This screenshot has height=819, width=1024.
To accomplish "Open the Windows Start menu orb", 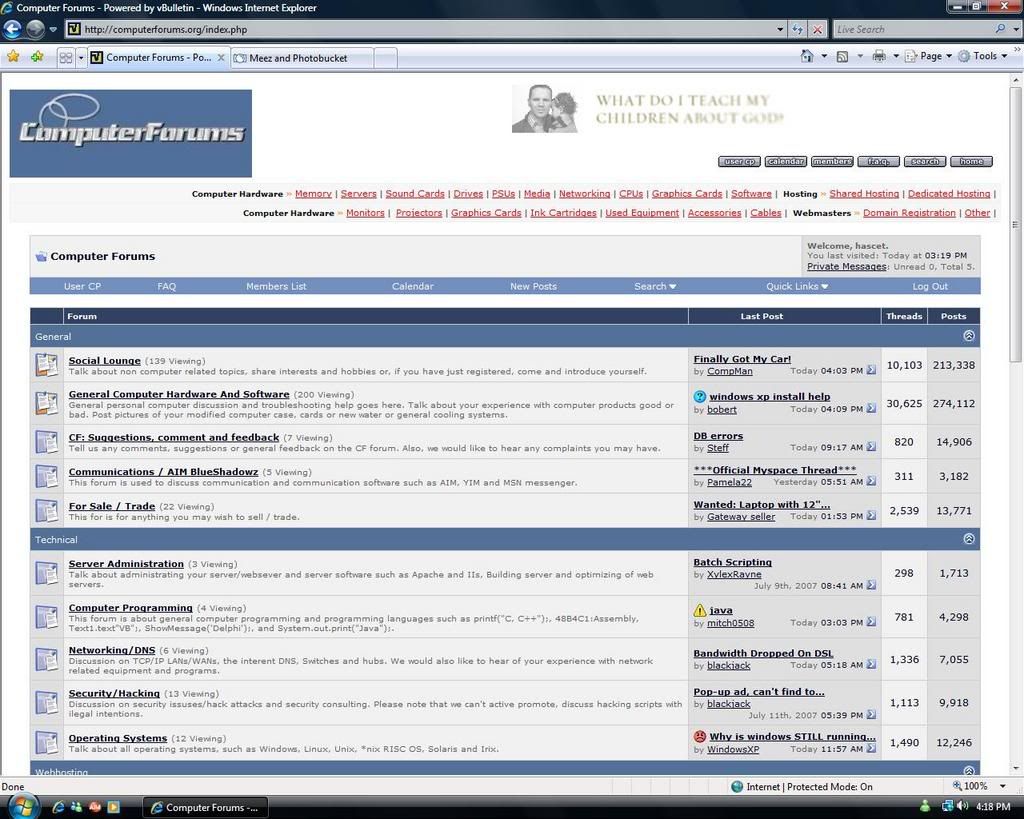I will [x=22, y=806].
